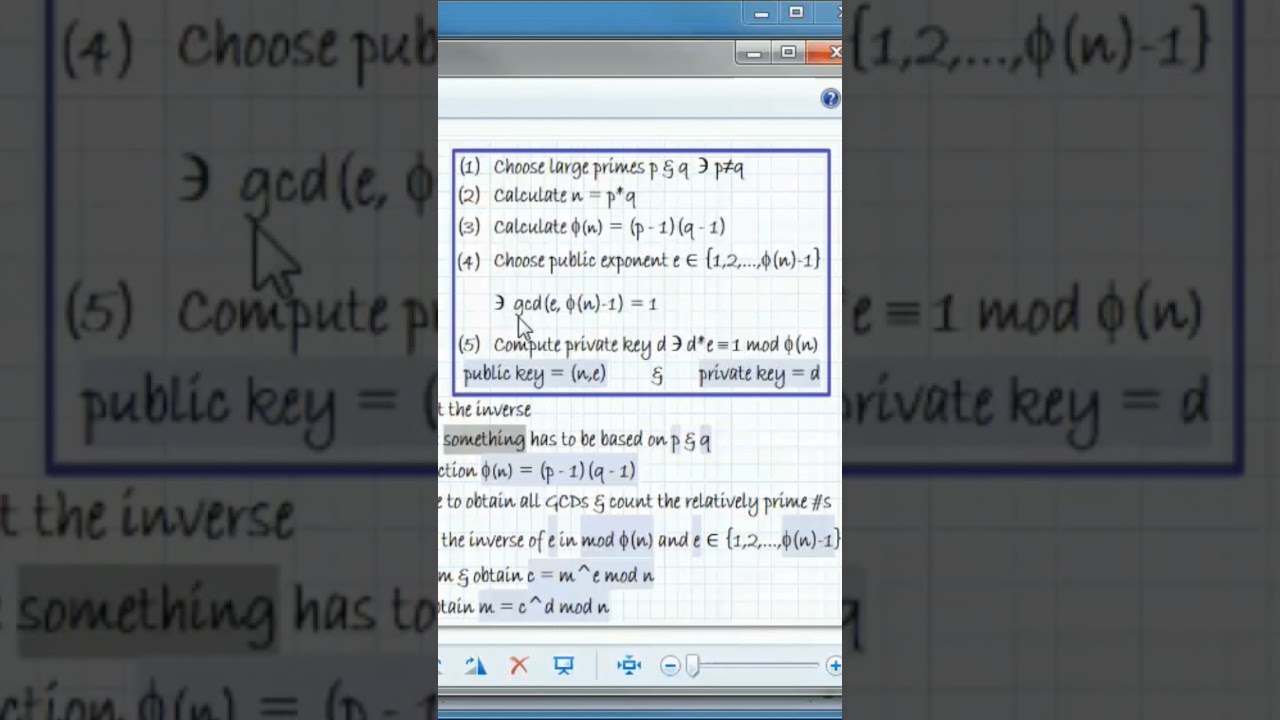Image resolution: width=1280 pixels, height=720 pixels.
Task: Minimize the back blue-titled window
Action: 762,13
